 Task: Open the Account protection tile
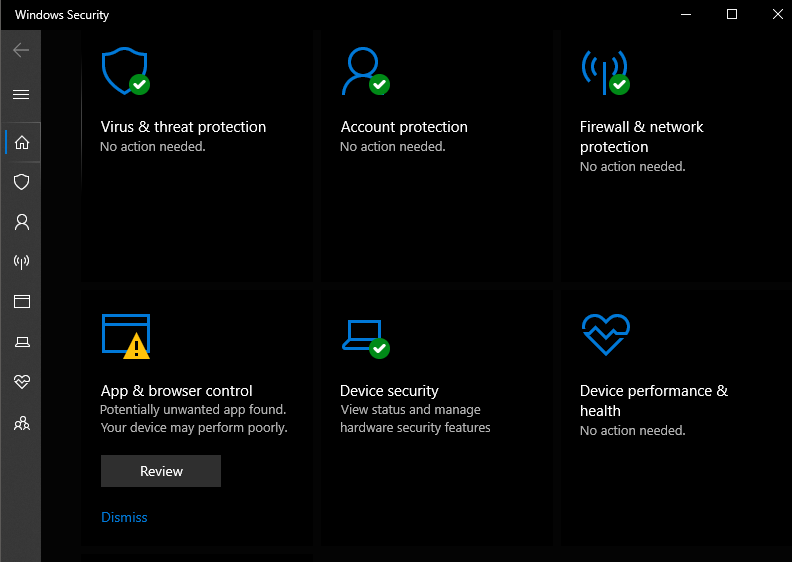(404, 127)
